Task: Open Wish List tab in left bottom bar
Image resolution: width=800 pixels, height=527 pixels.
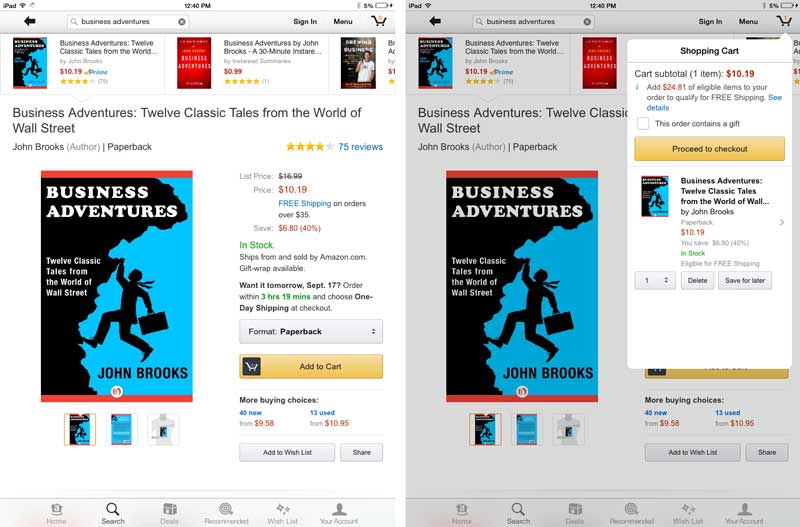Action: (x=283, y=513)
